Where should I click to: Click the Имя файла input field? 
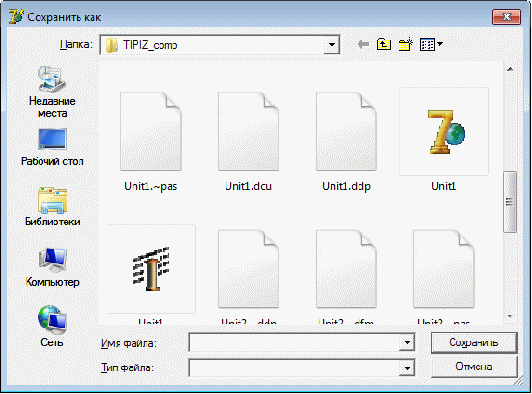tap(294, 342)
